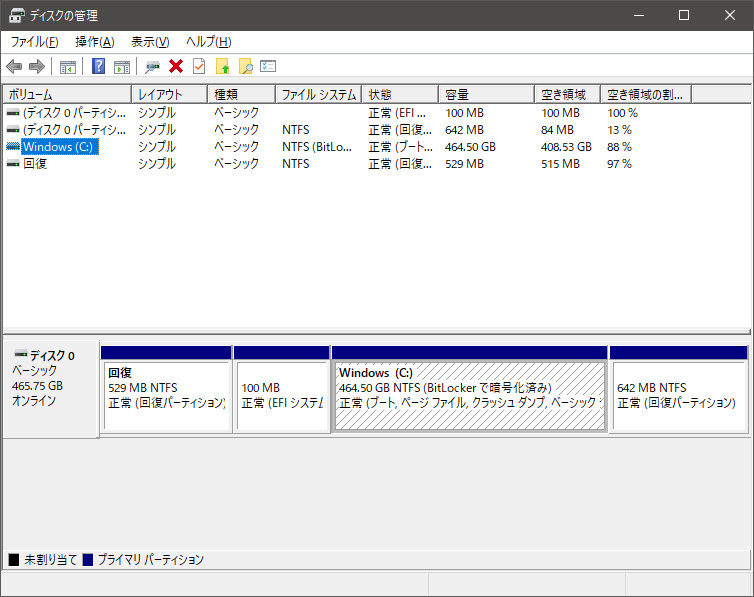
Task: Click the ディスク 0 disk icon
Action: pos(21,354)
